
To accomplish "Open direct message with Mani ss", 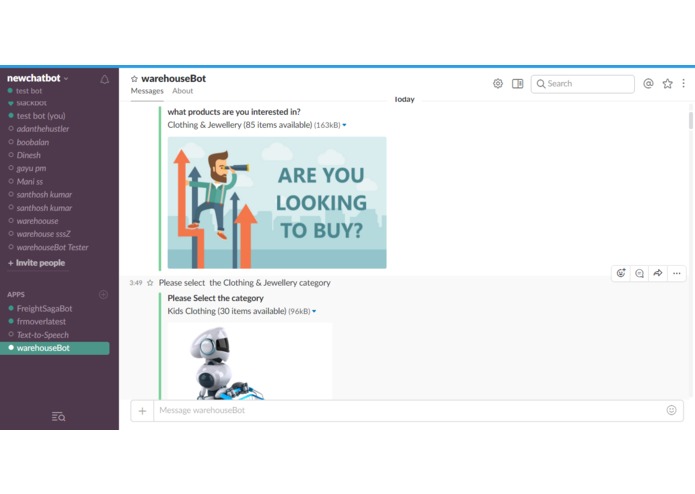I will (x=30, y=182).
